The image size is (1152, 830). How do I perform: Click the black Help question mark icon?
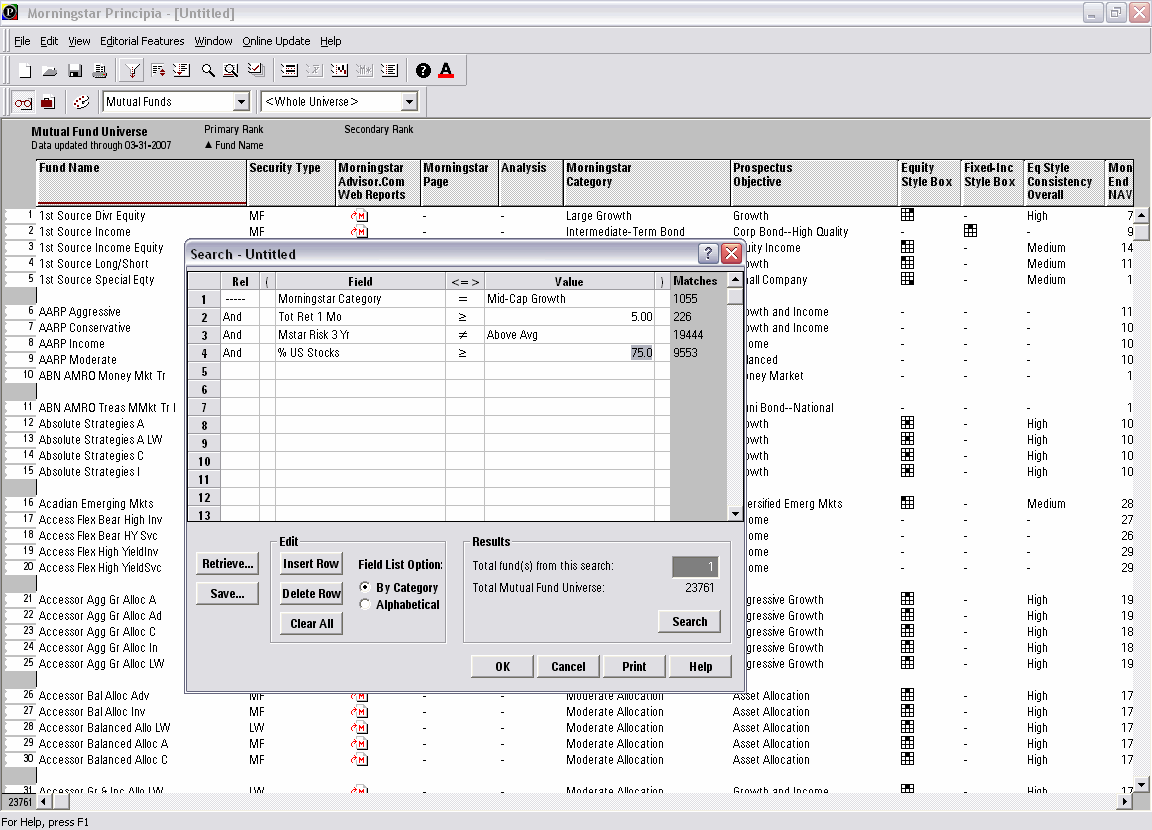coord(423,71)
